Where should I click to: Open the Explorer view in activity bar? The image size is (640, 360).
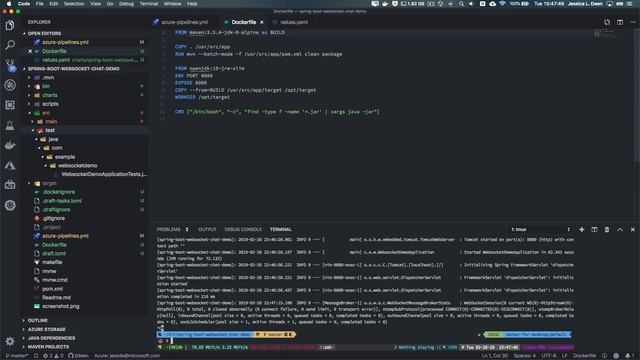point(10,25)
